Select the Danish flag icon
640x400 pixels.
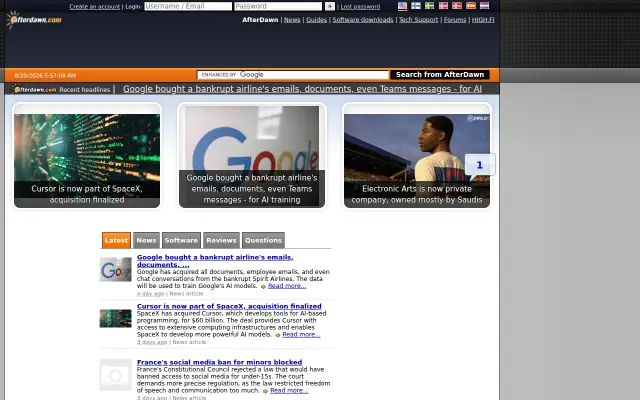(457, 6)
